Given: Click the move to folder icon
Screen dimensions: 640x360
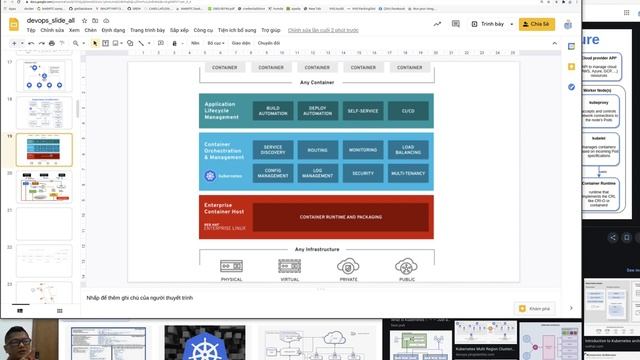Looking at the screenshot, I should click(95, 20).
